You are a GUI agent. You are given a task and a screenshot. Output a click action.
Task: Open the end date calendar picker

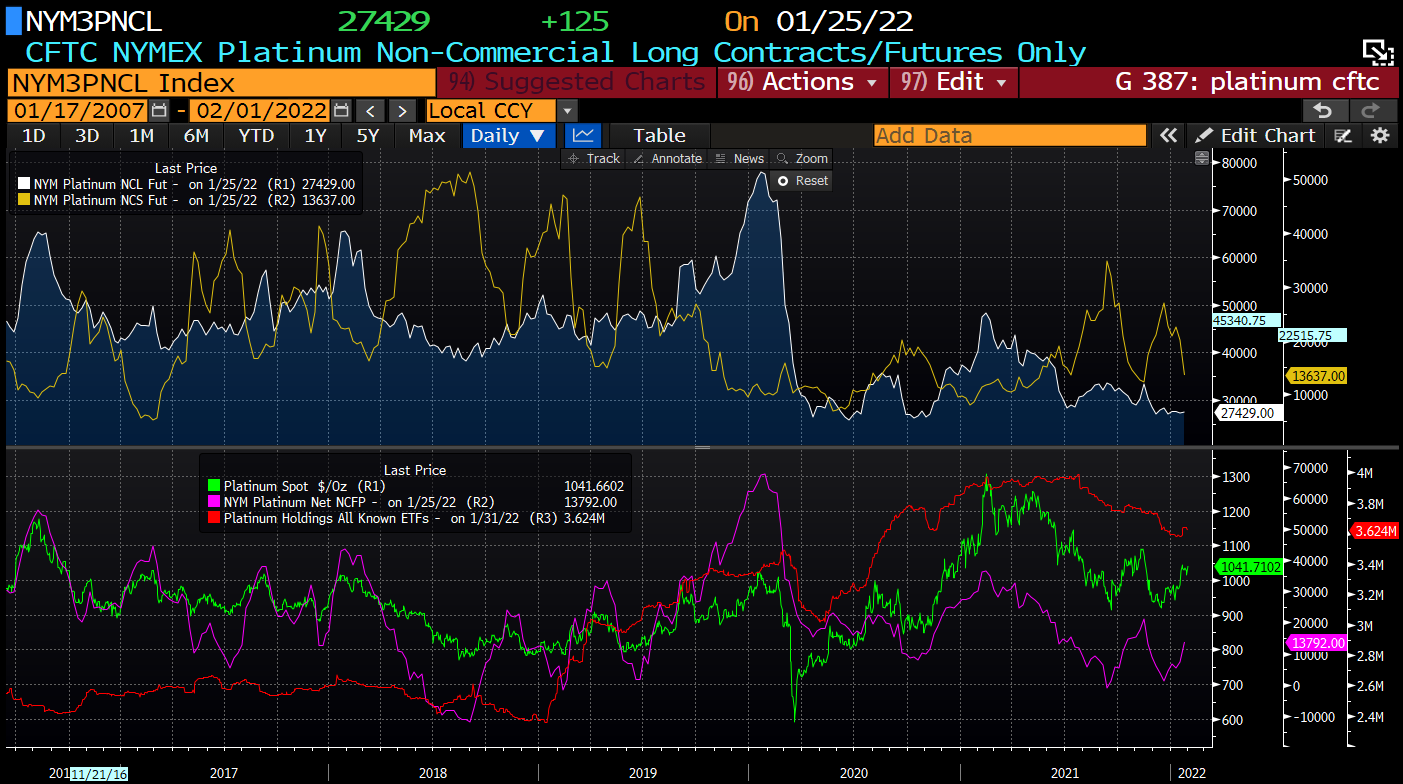(x=341, y=111)
